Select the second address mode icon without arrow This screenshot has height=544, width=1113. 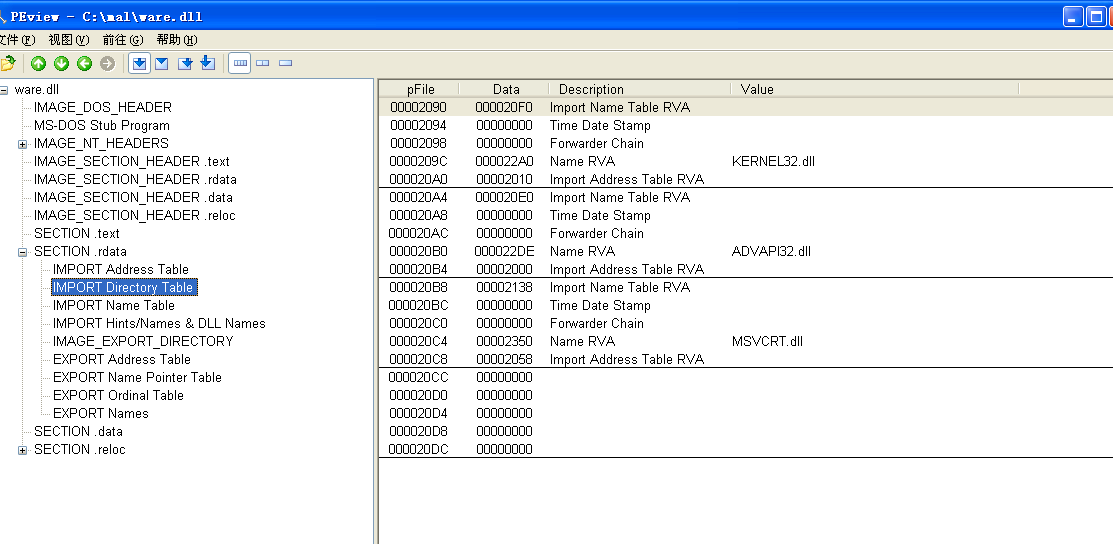(x=162, y=64)
